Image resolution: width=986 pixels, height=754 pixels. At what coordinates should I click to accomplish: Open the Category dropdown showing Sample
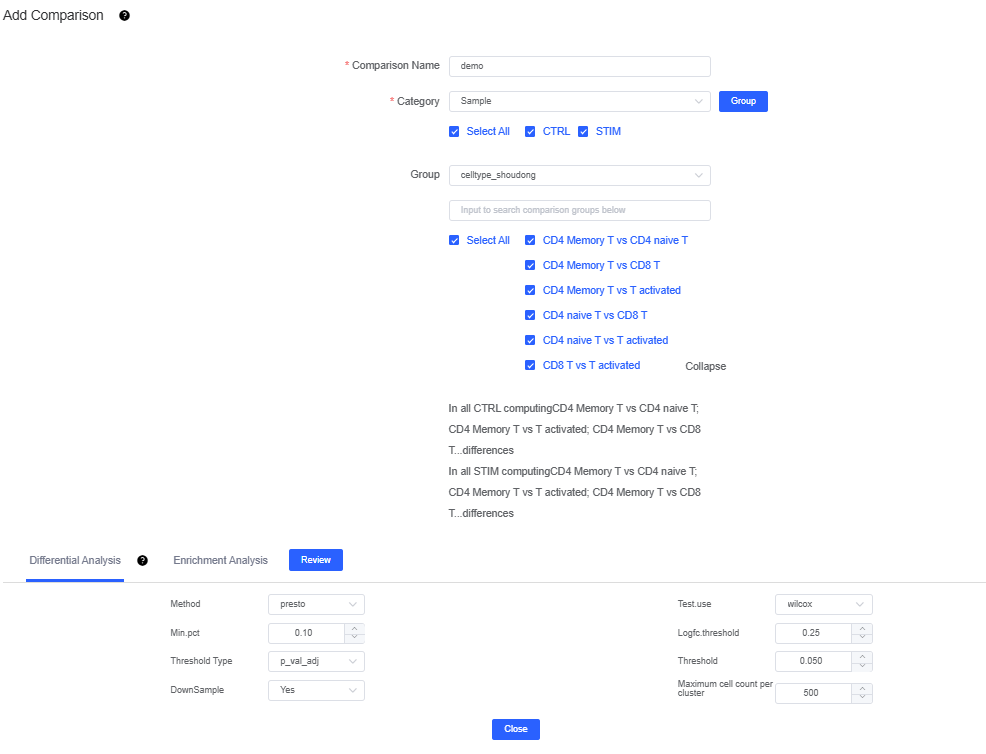pos(579,101)
